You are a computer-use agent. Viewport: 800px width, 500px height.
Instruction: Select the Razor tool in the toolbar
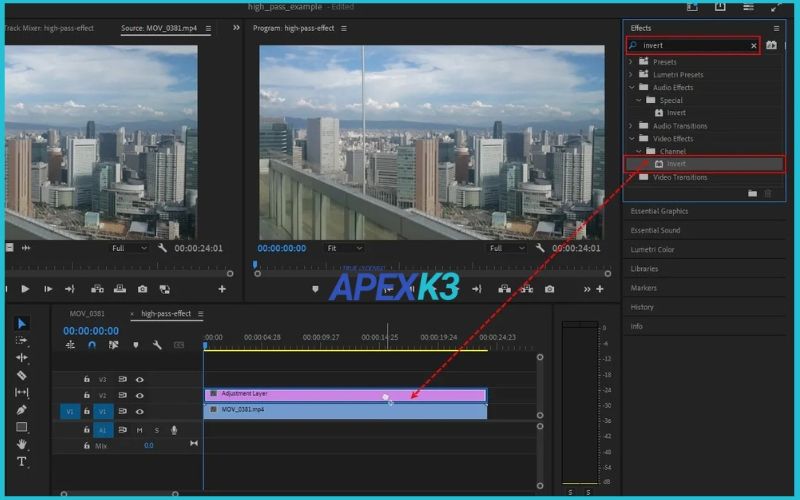click(22, 375)
